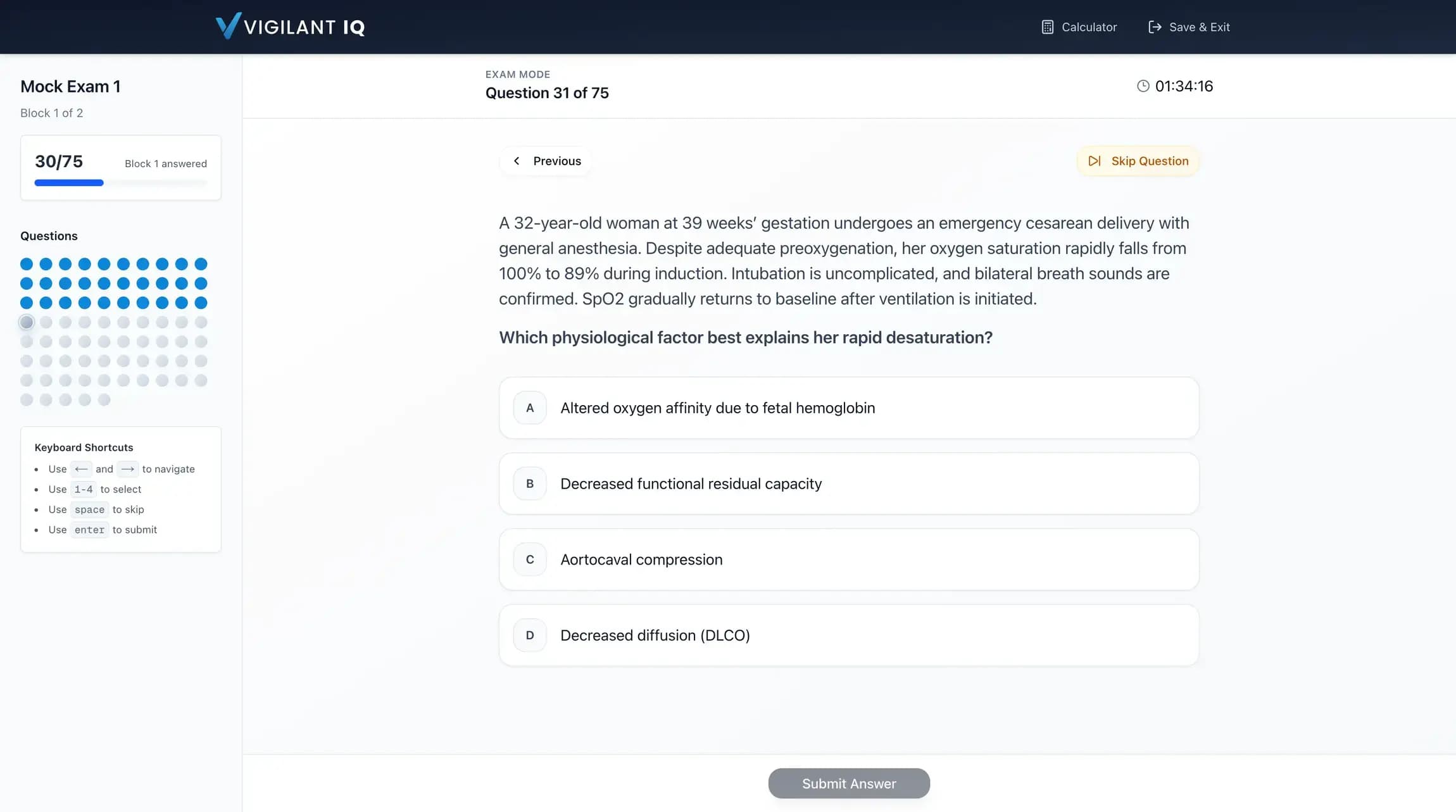1456x812 pixels.
Task: Click the Save & Exit arrow icon
Action: [1155, 27]
